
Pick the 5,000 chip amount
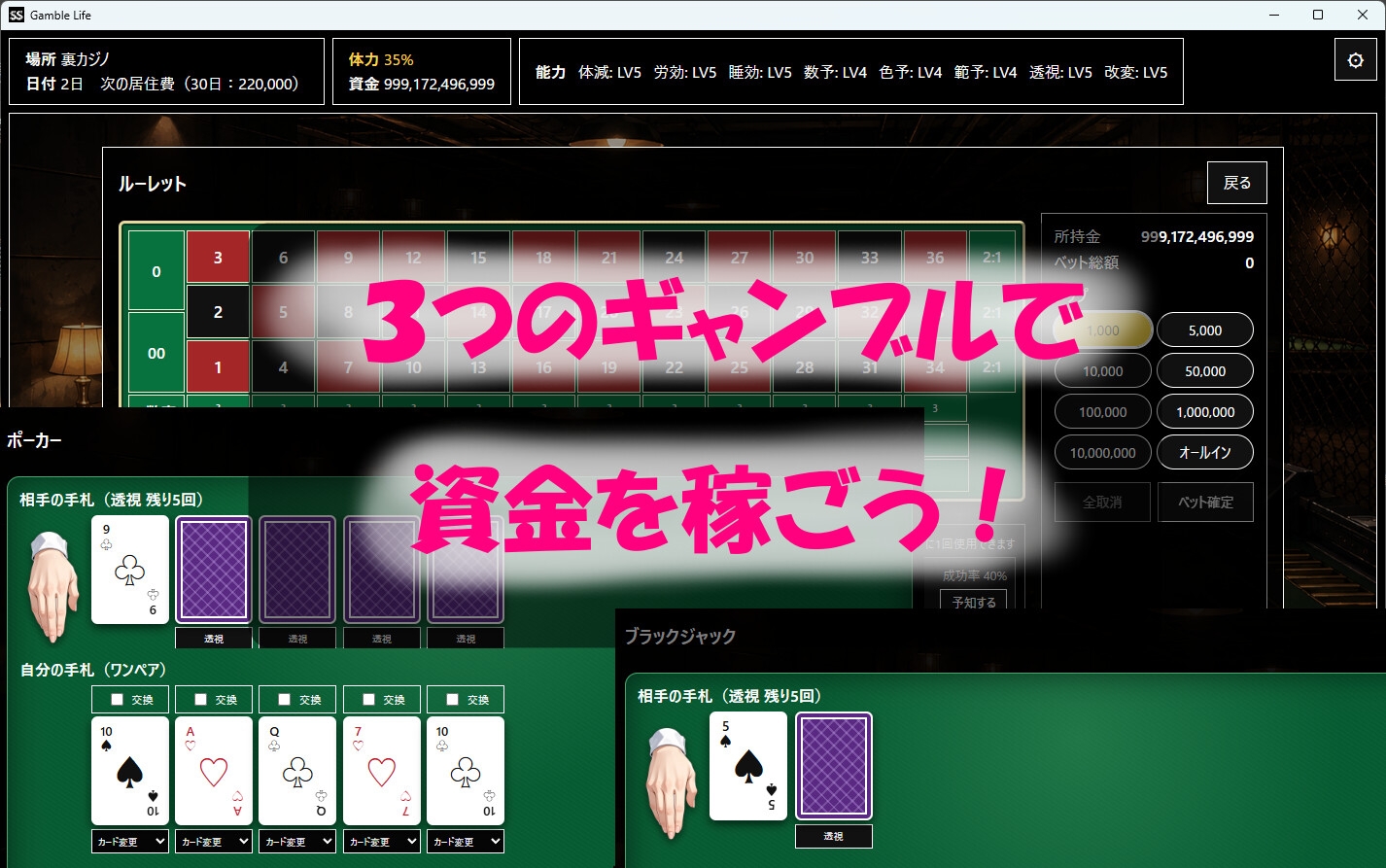click(1205, 330)
